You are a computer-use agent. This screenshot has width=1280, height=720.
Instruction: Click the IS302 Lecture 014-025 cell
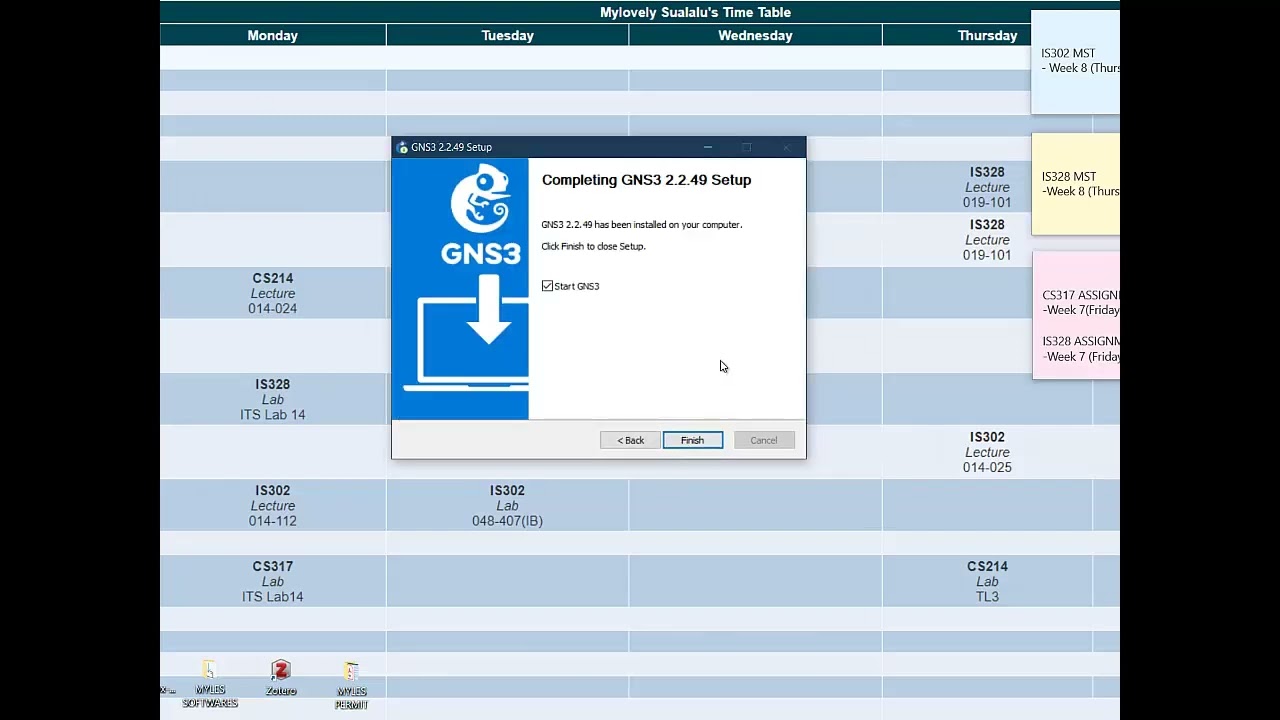[987, 452]
